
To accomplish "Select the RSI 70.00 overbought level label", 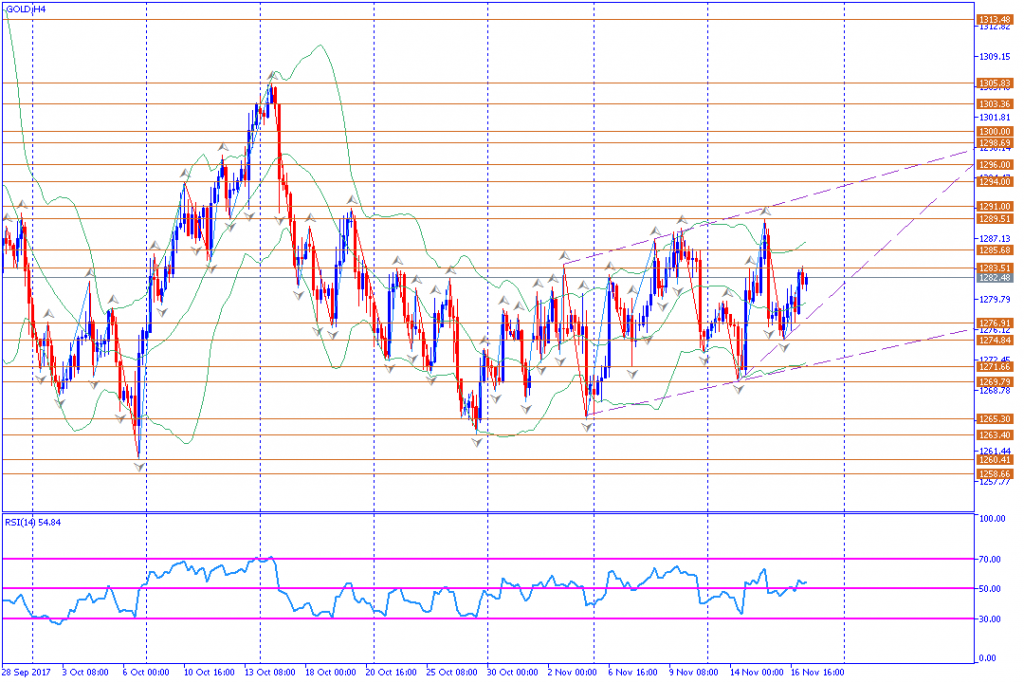I will pos(990,560).
